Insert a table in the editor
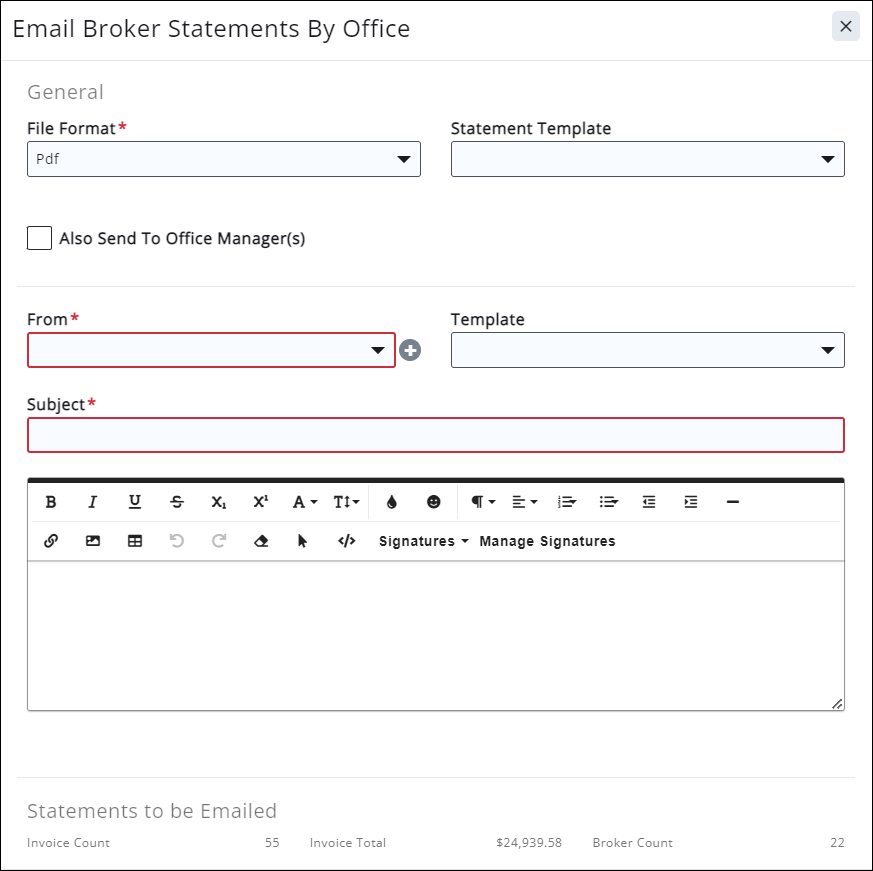Screen dimensions: 873x871 tap(135, 541)
